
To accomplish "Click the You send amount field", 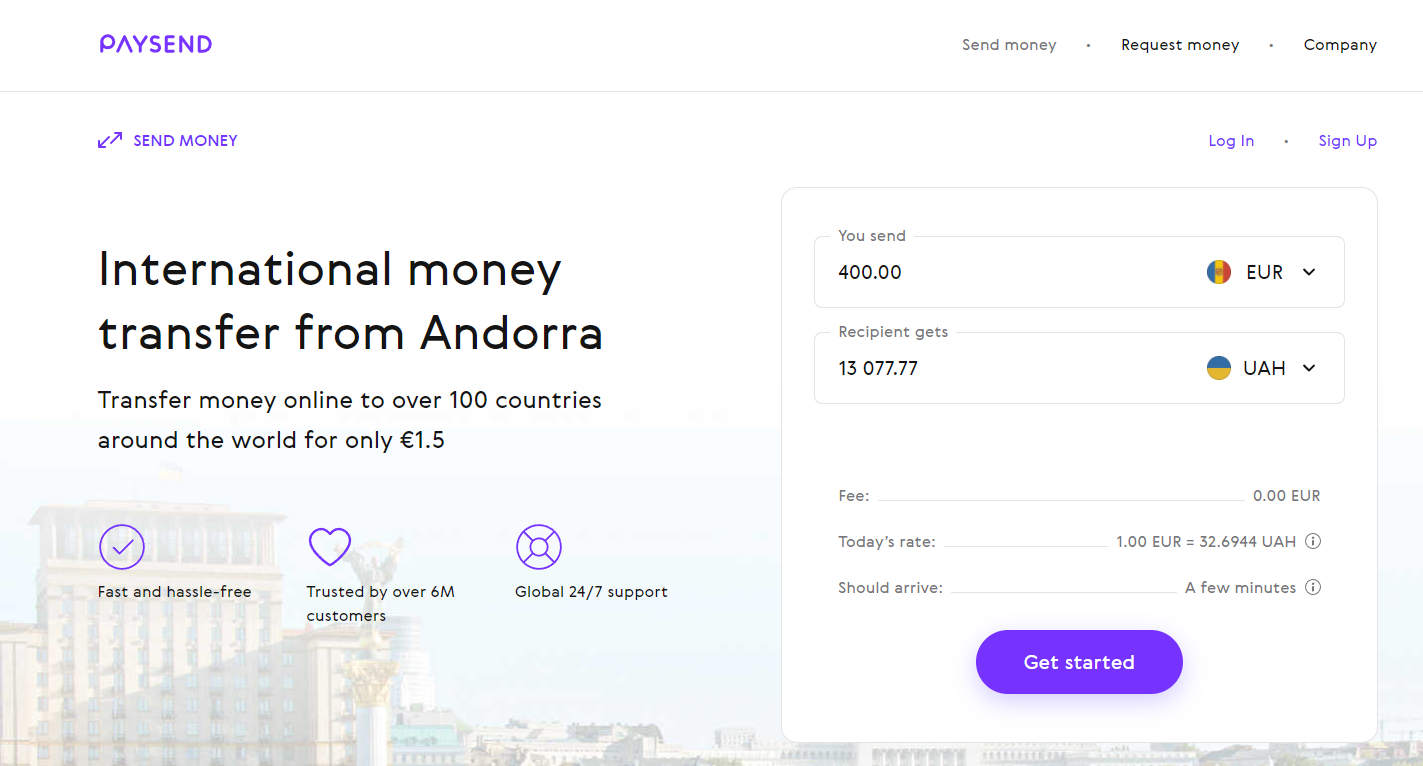I will [x=1000, y=272].
